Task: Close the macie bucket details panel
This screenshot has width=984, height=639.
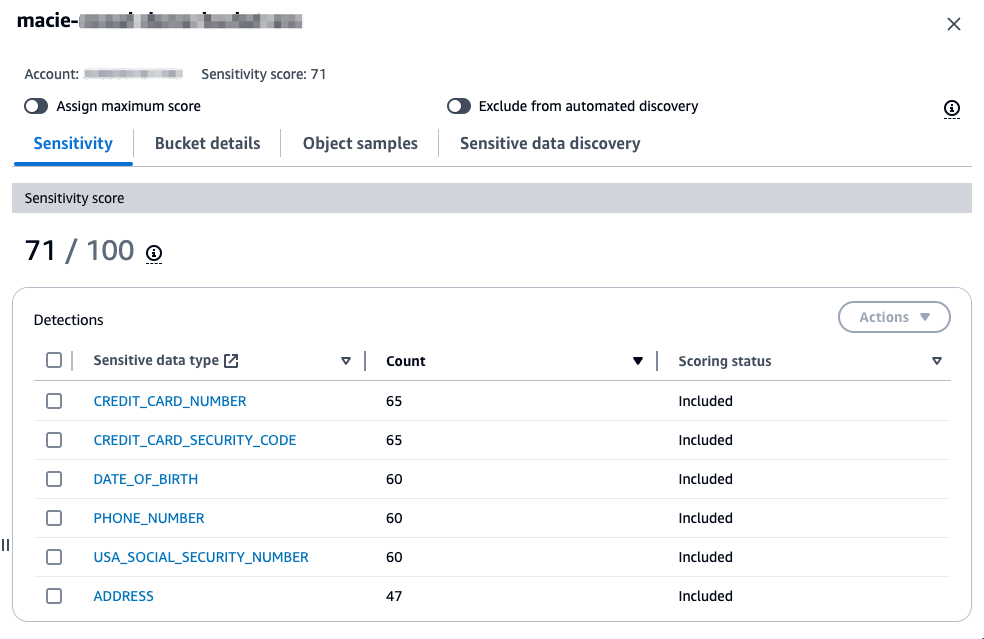Action: 953,23
